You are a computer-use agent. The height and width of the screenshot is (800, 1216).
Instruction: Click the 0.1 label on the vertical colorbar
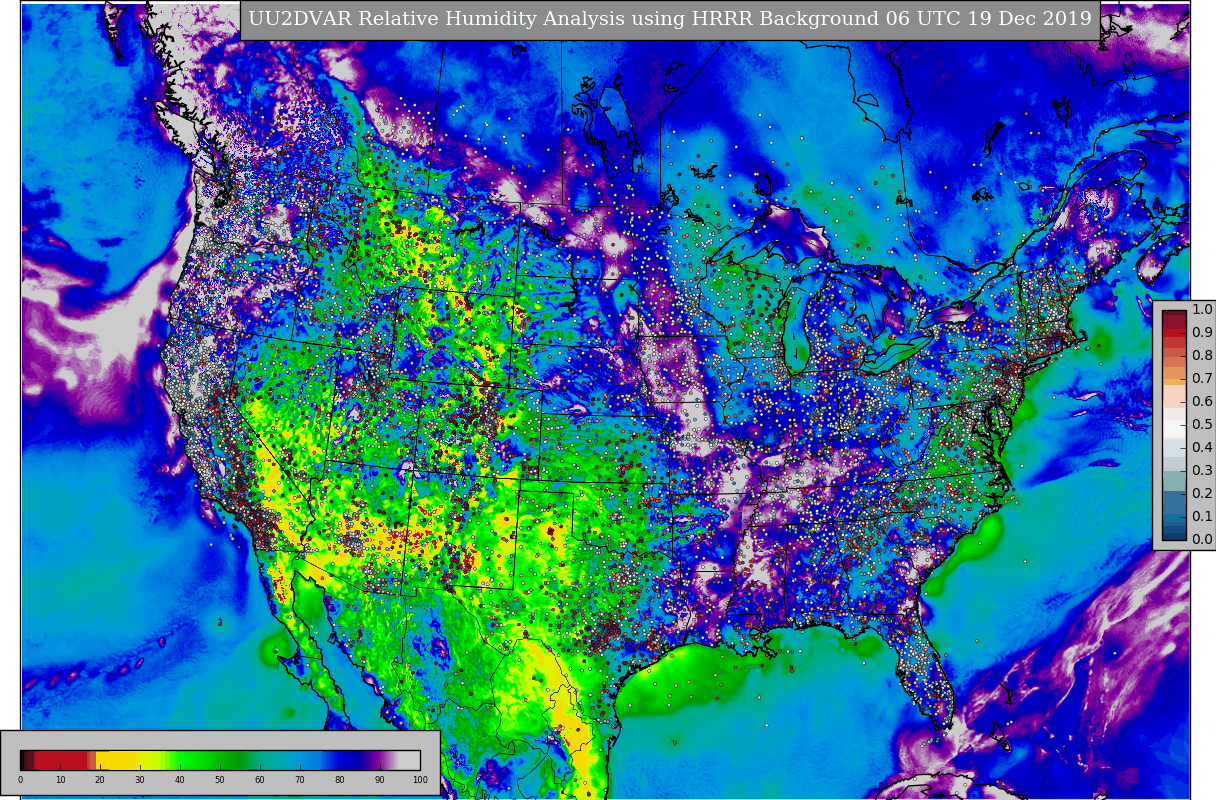[1202, 517]
